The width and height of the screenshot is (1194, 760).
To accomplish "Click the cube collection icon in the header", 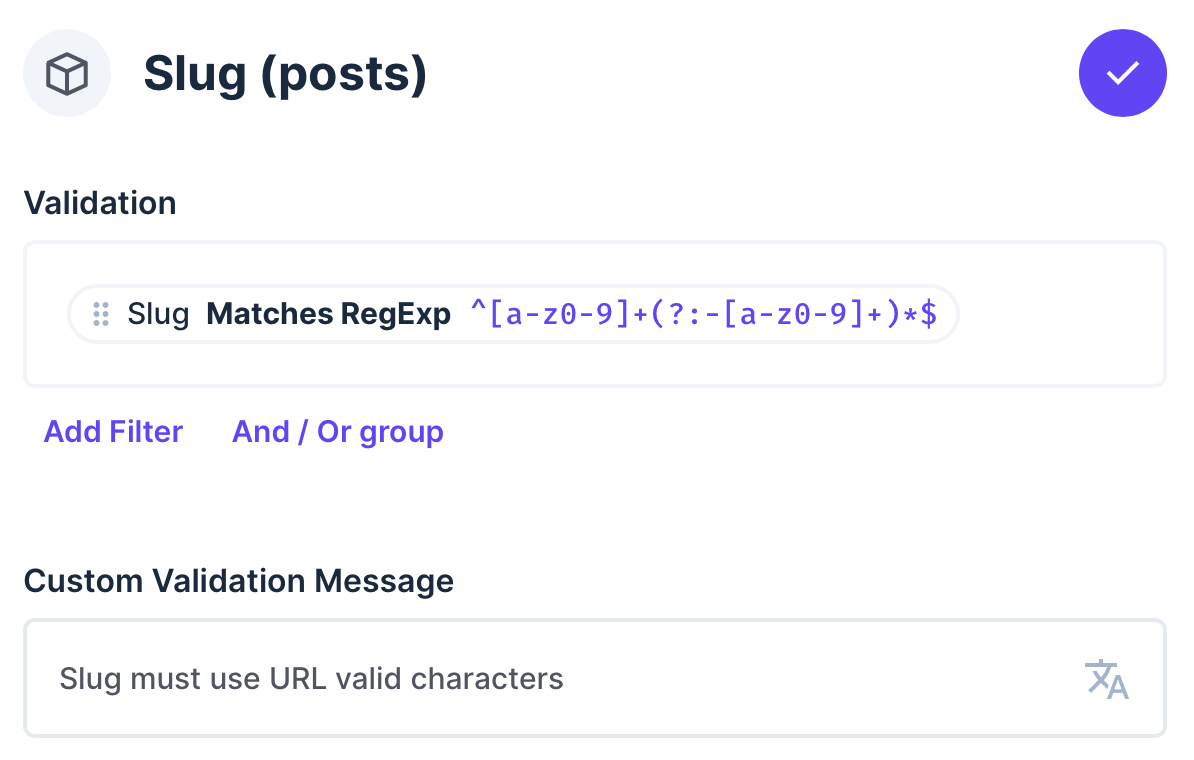I will 67,73.
